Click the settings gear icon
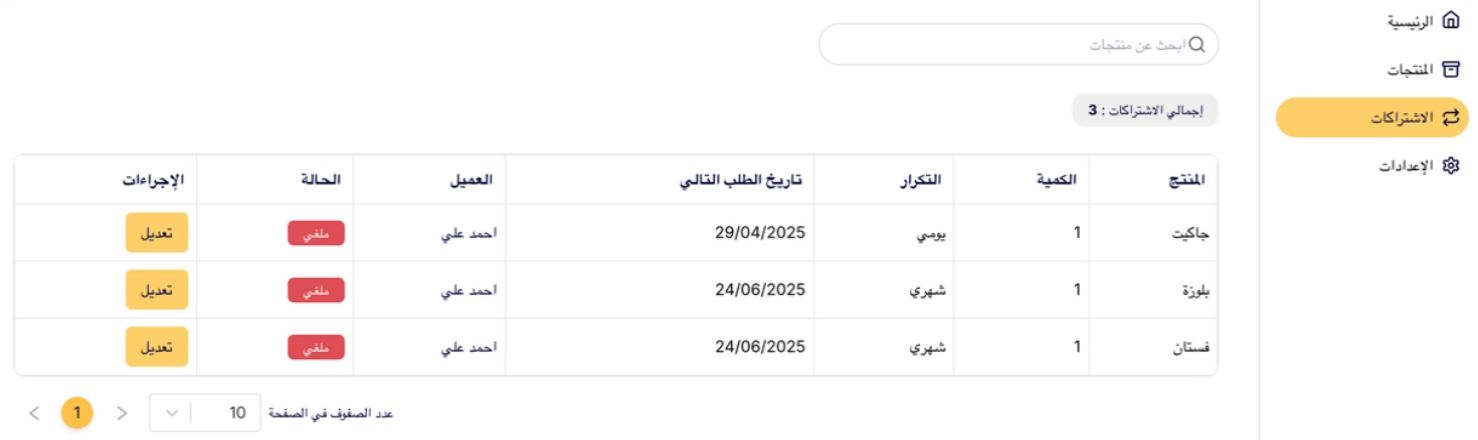Viewport: 1478px width, 440px height. pos(1451,166)
